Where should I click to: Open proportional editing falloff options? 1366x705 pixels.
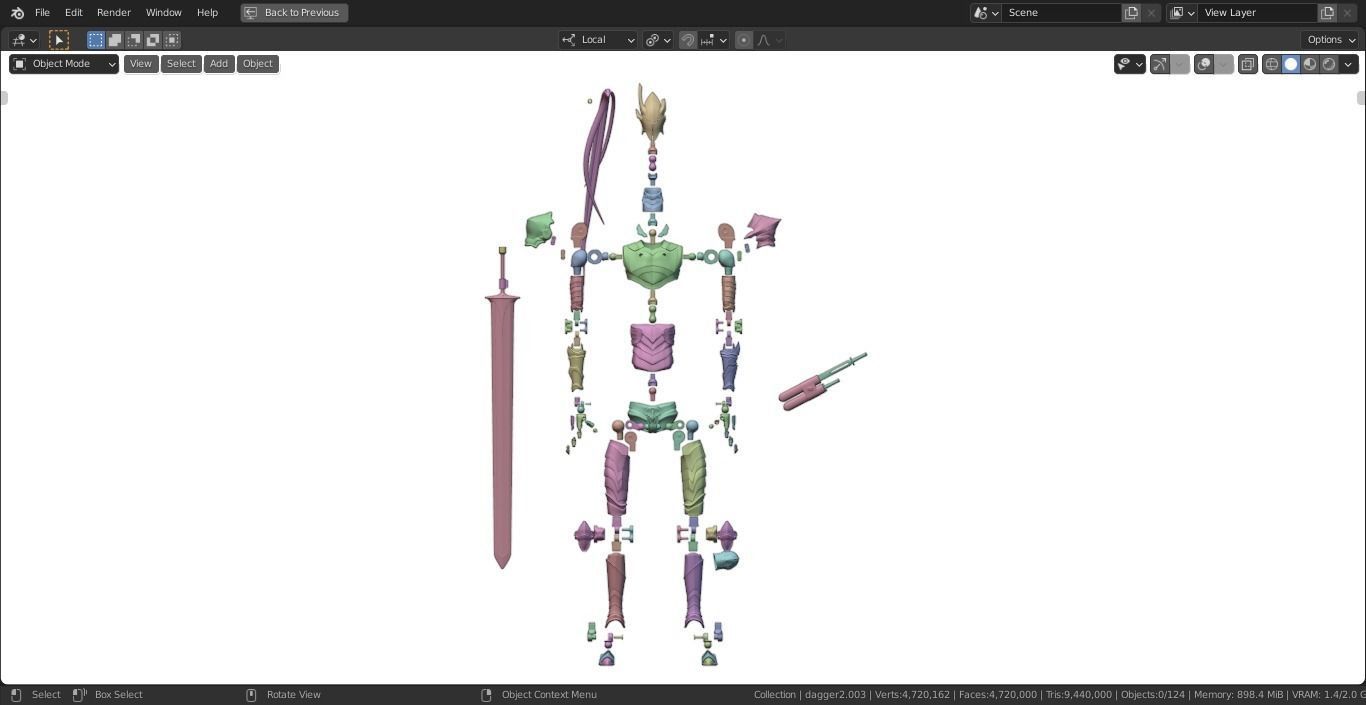click(x=770, y=40)
